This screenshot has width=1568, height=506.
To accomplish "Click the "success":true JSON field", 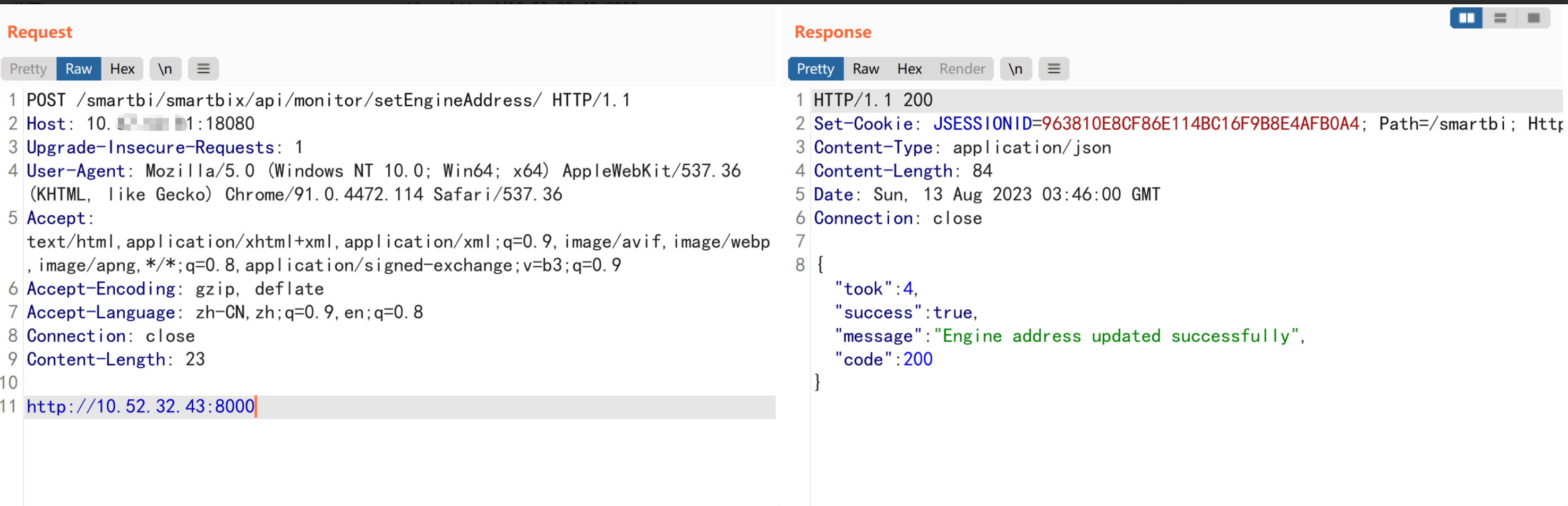I will (x=906, y=313).
